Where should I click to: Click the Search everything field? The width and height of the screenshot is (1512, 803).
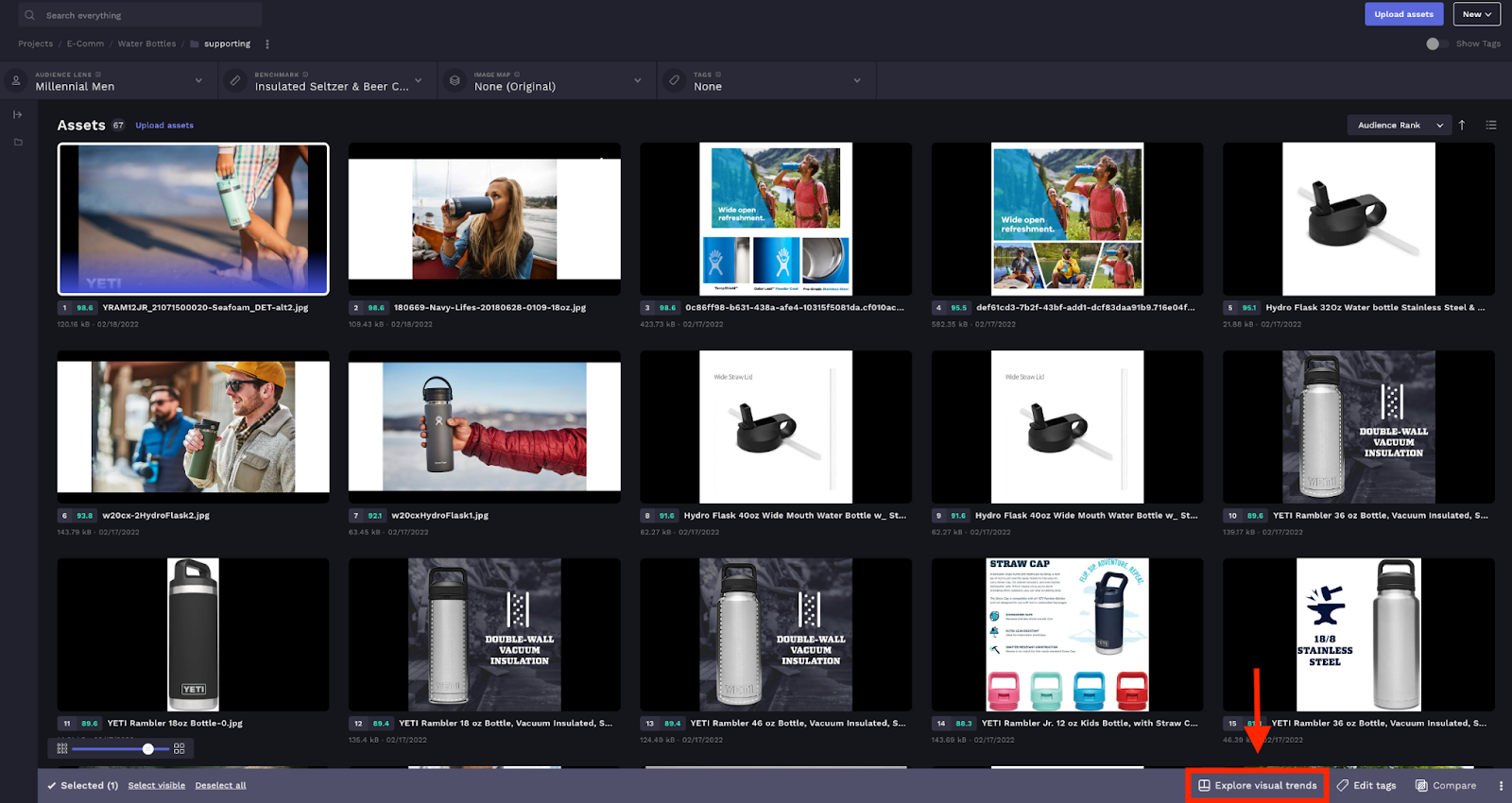[x=142, y=15]
